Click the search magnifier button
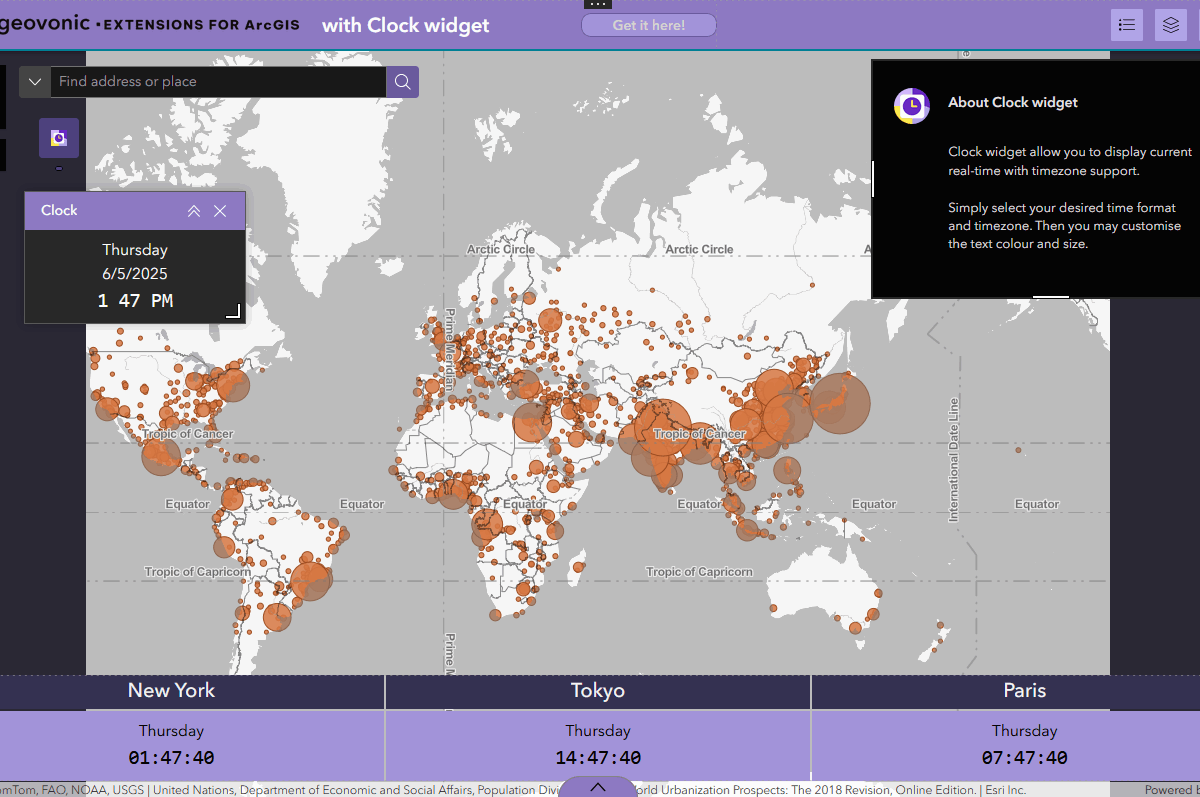The height and width of the screenshot is (797, 1200). click(x=403, y=82)
